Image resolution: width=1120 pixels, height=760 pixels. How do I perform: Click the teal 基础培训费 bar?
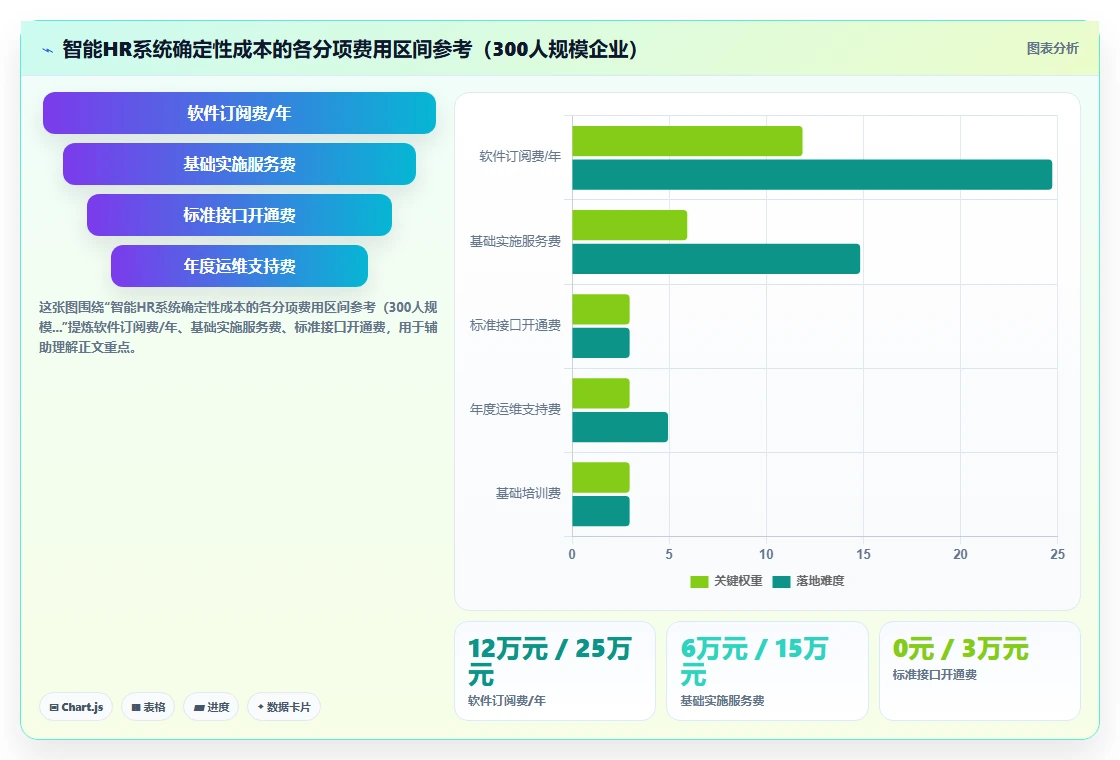pyautogui.click(x=601, y=511)
